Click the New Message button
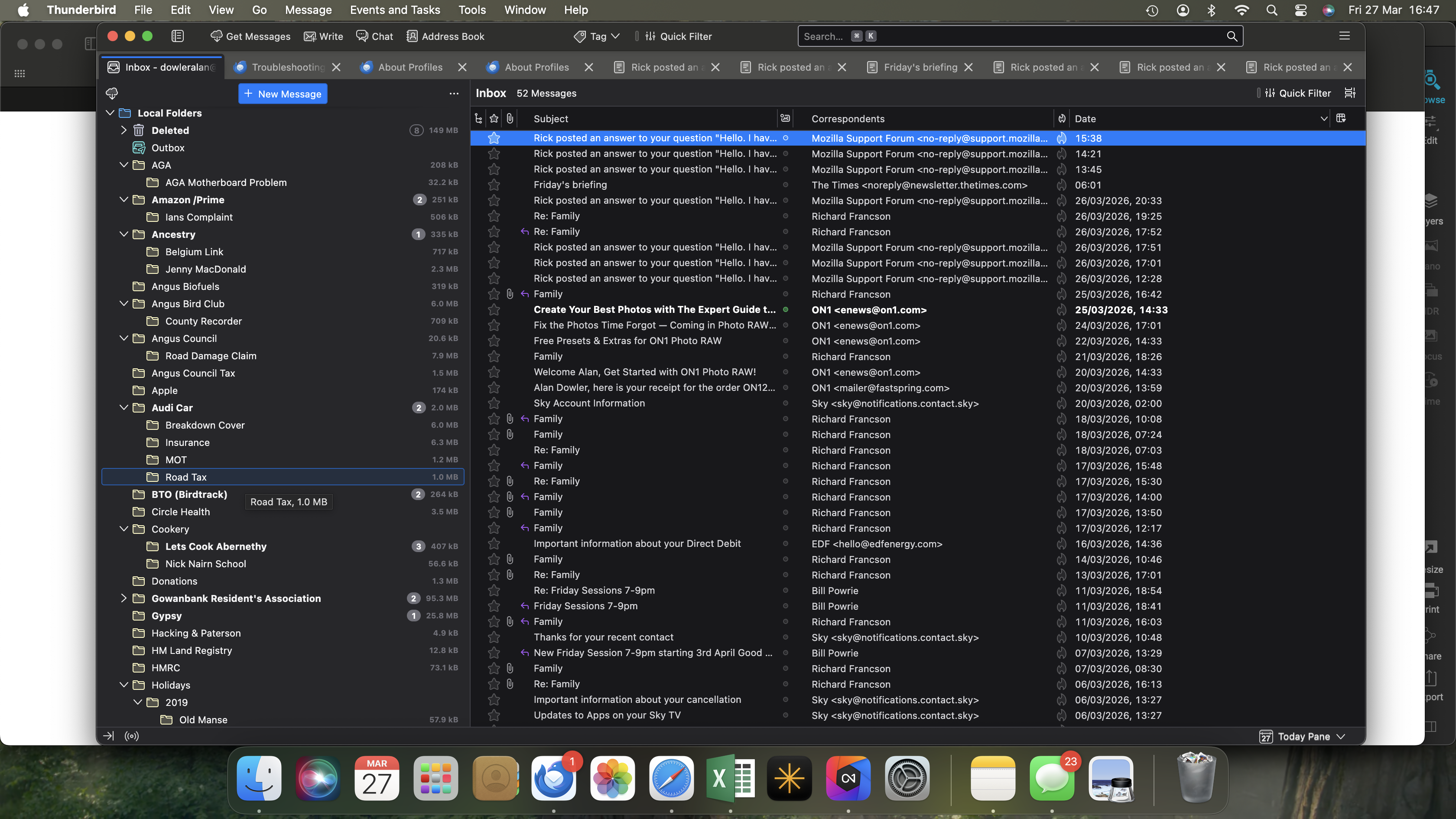Image resolution: width=1456 pixels, height=819 pixels. (x=283, y=94)
